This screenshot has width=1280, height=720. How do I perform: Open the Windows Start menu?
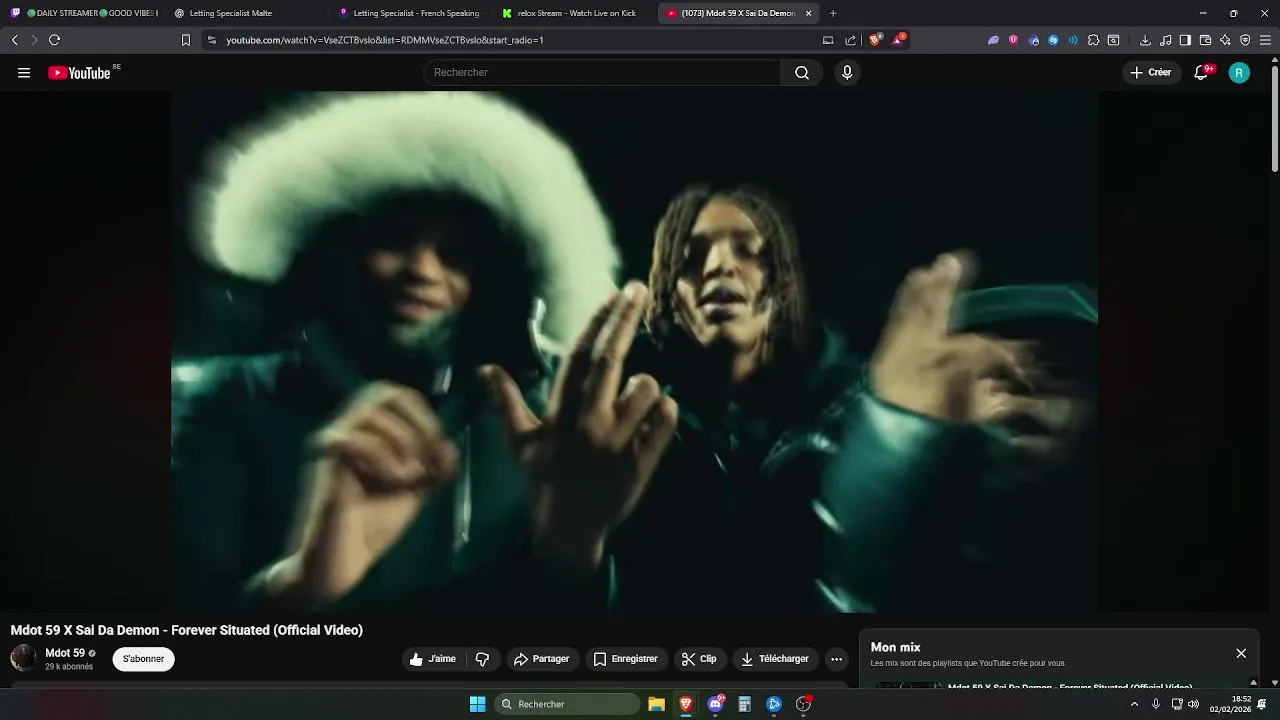(478, 704)
